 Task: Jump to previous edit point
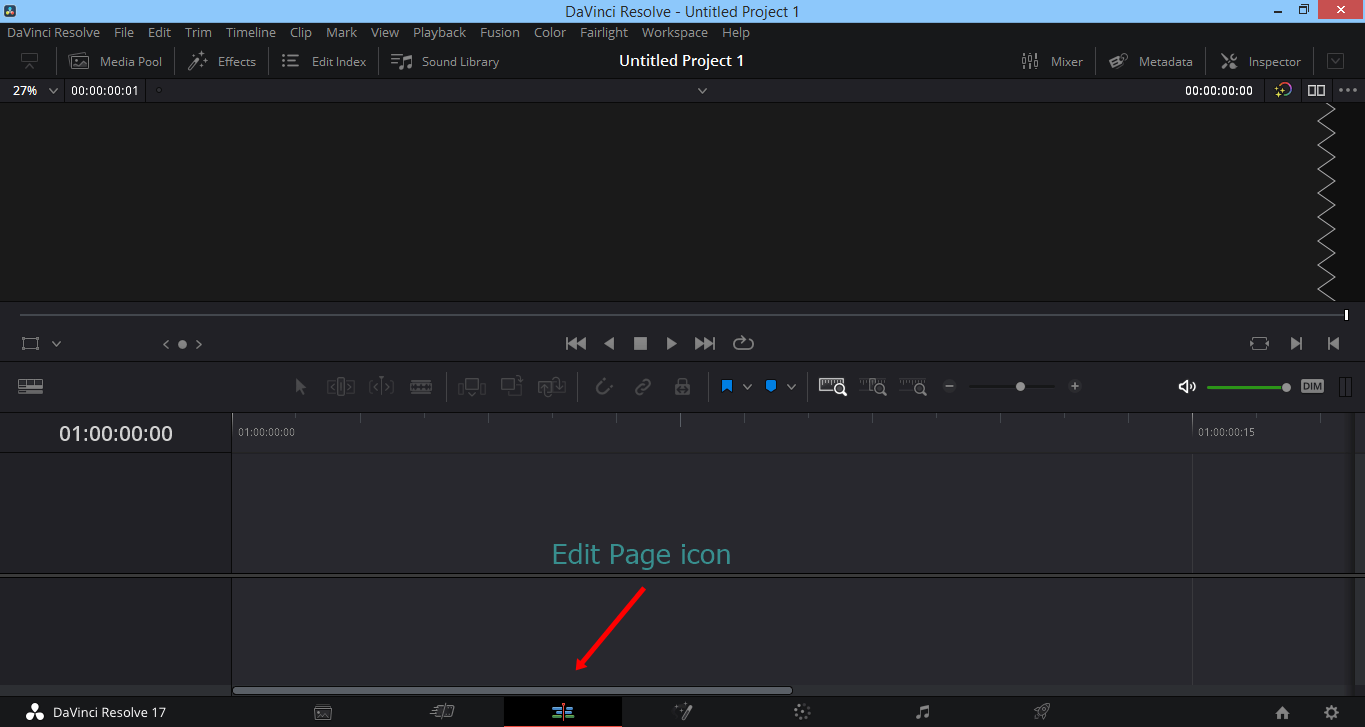point(1333,343)
